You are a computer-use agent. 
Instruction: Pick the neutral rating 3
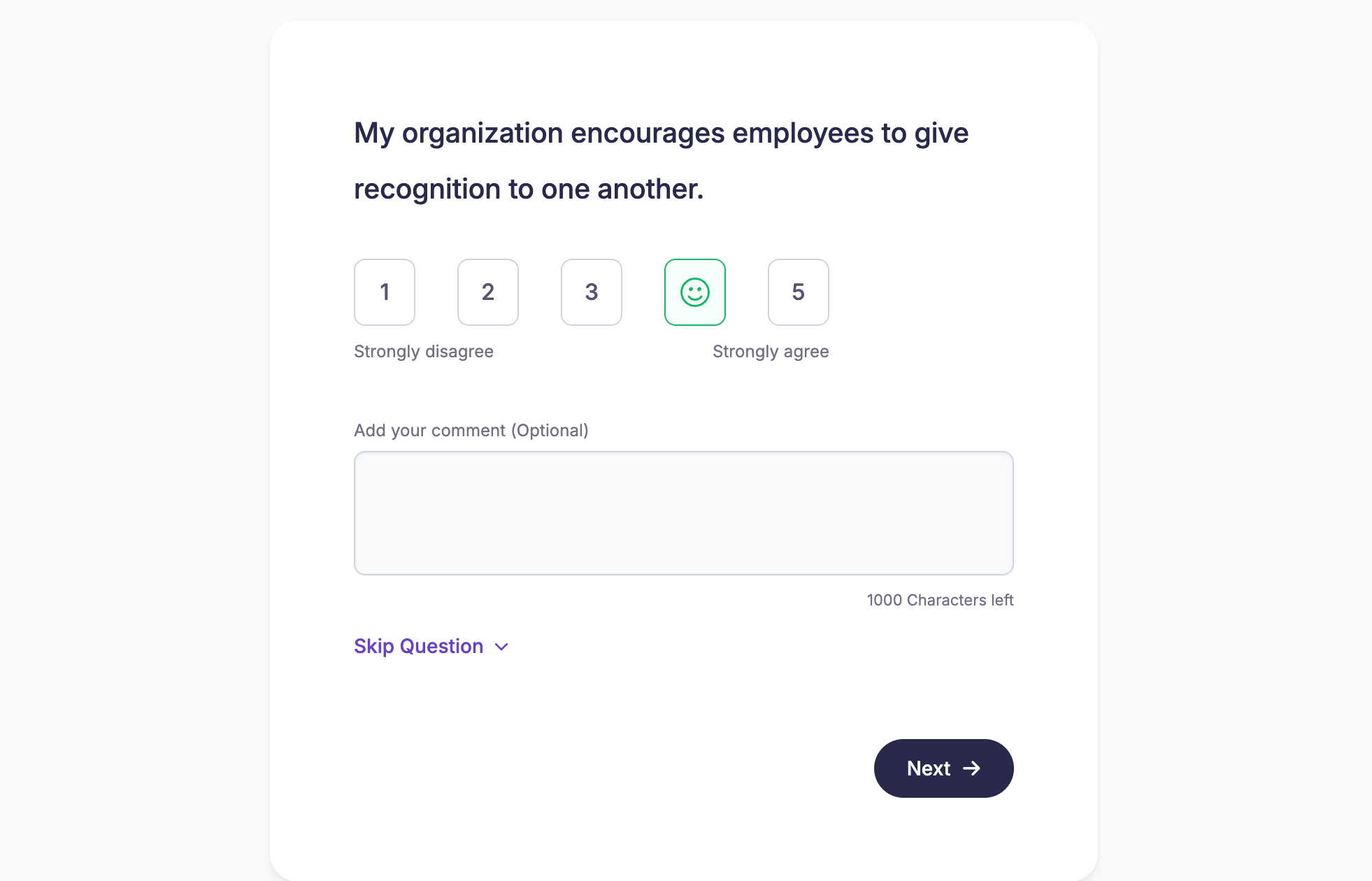[591, 292]
